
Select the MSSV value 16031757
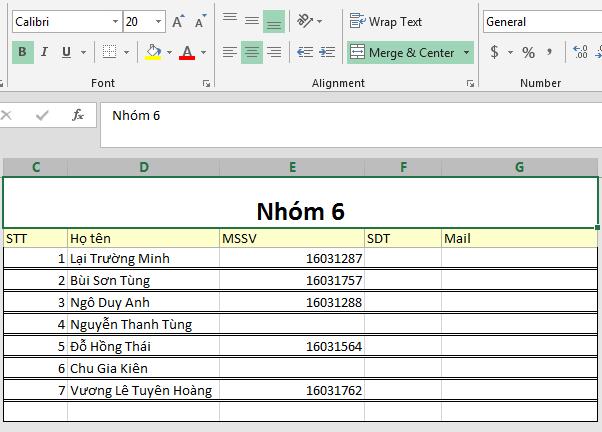pyautogui.click(x=292, y=280)
